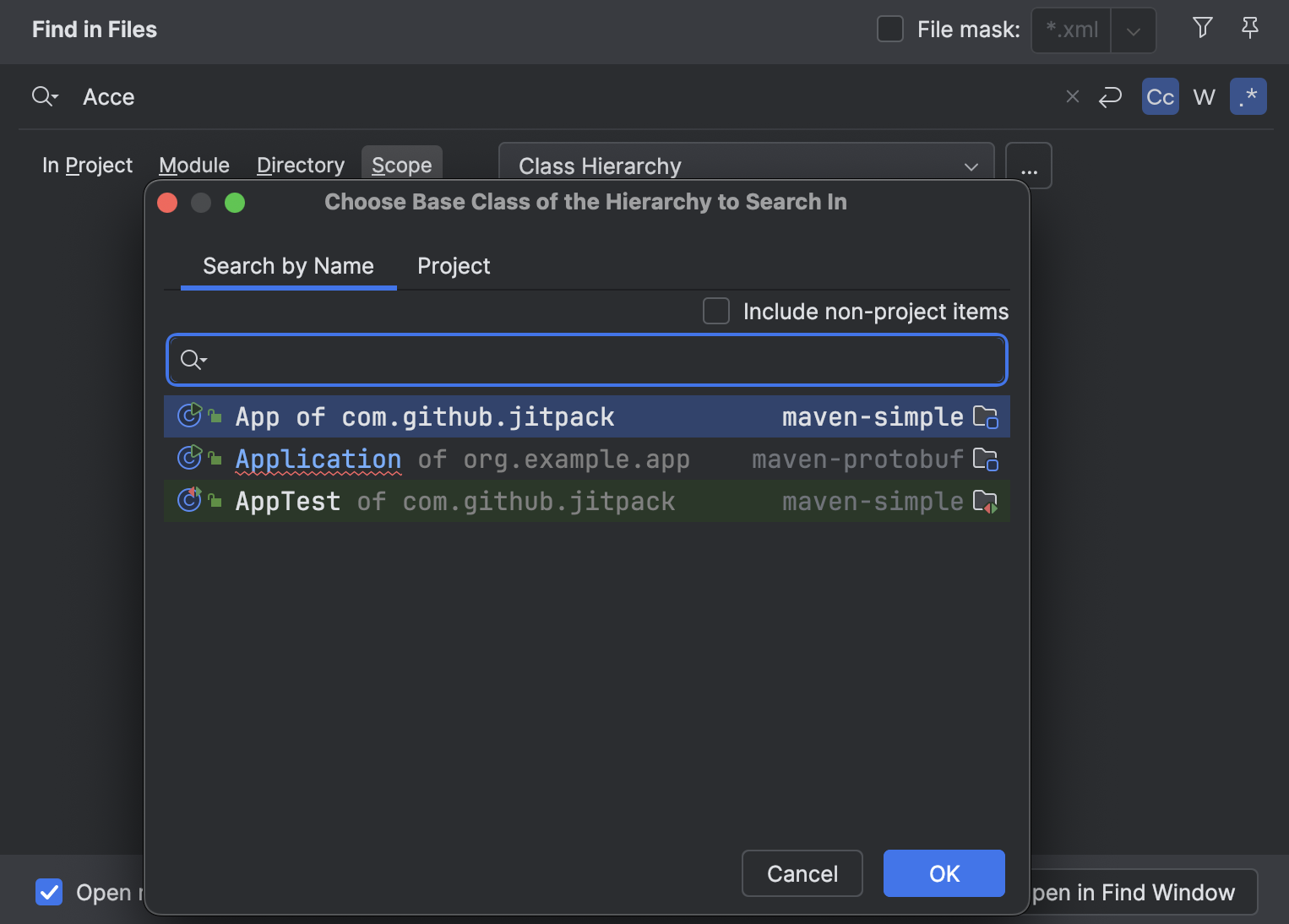This screenshot has height=924, width=1289.
Task: Open previous search queries arrow
Action: [x=1110, y=96]
